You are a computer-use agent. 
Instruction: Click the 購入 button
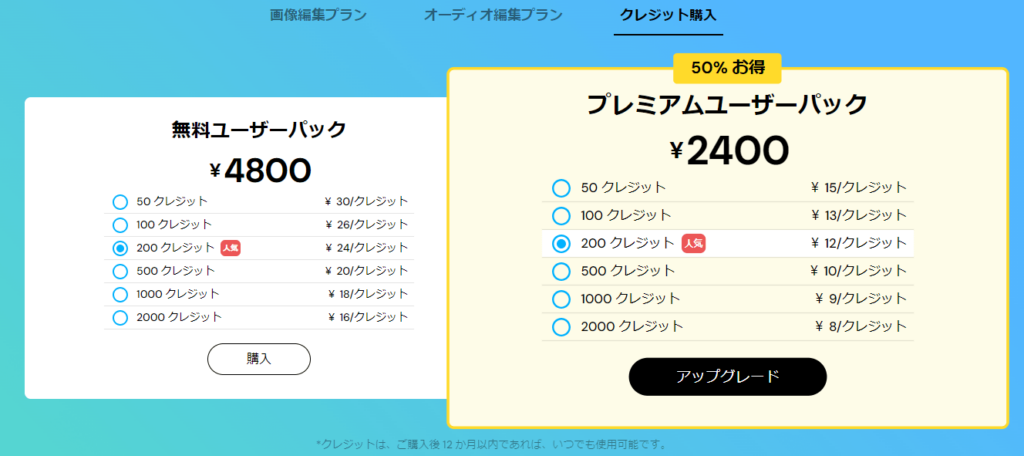pyautogui.click(x=259, y=359)
